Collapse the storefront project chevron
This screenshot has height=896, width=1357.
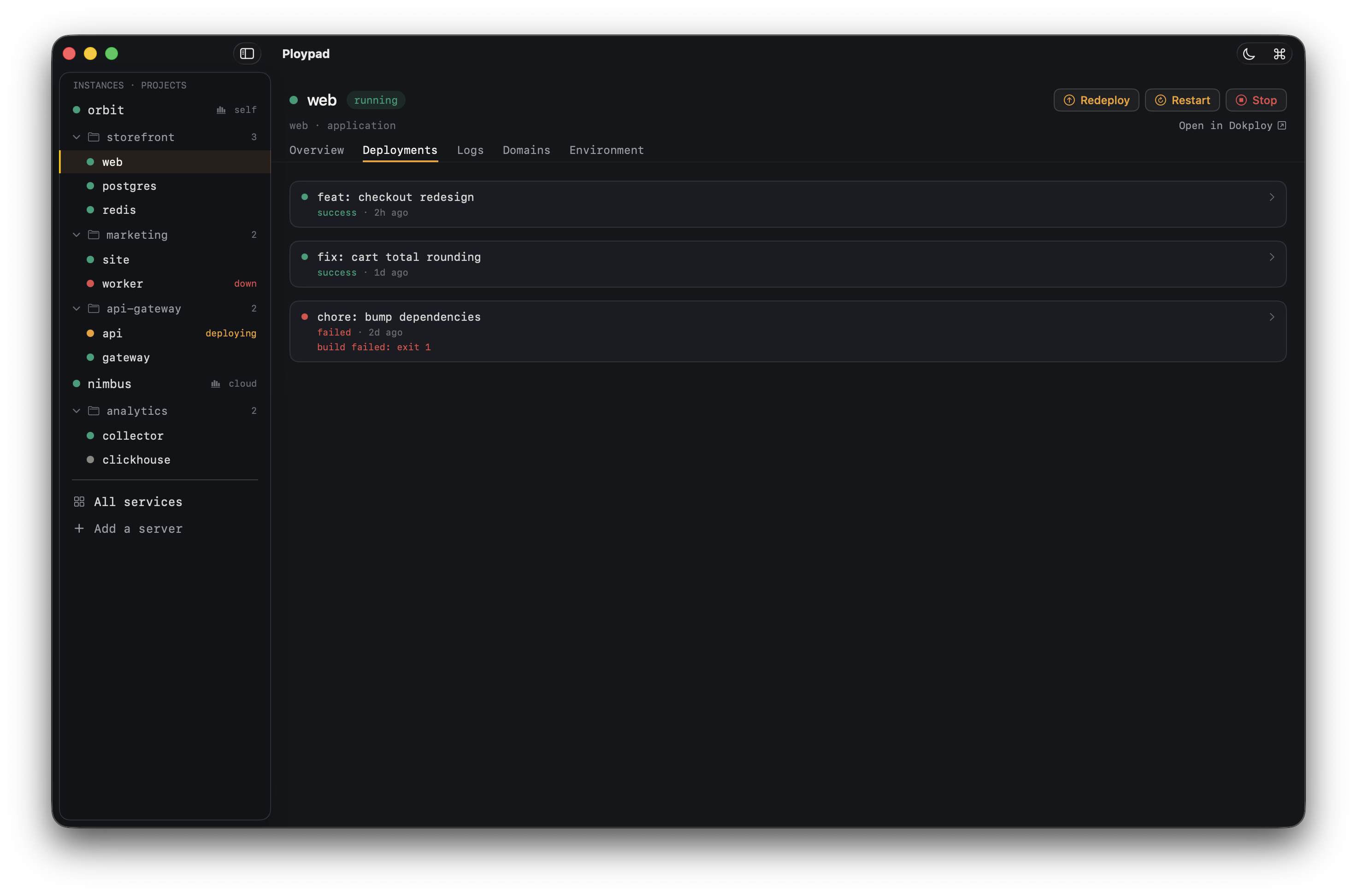[77, 137]
